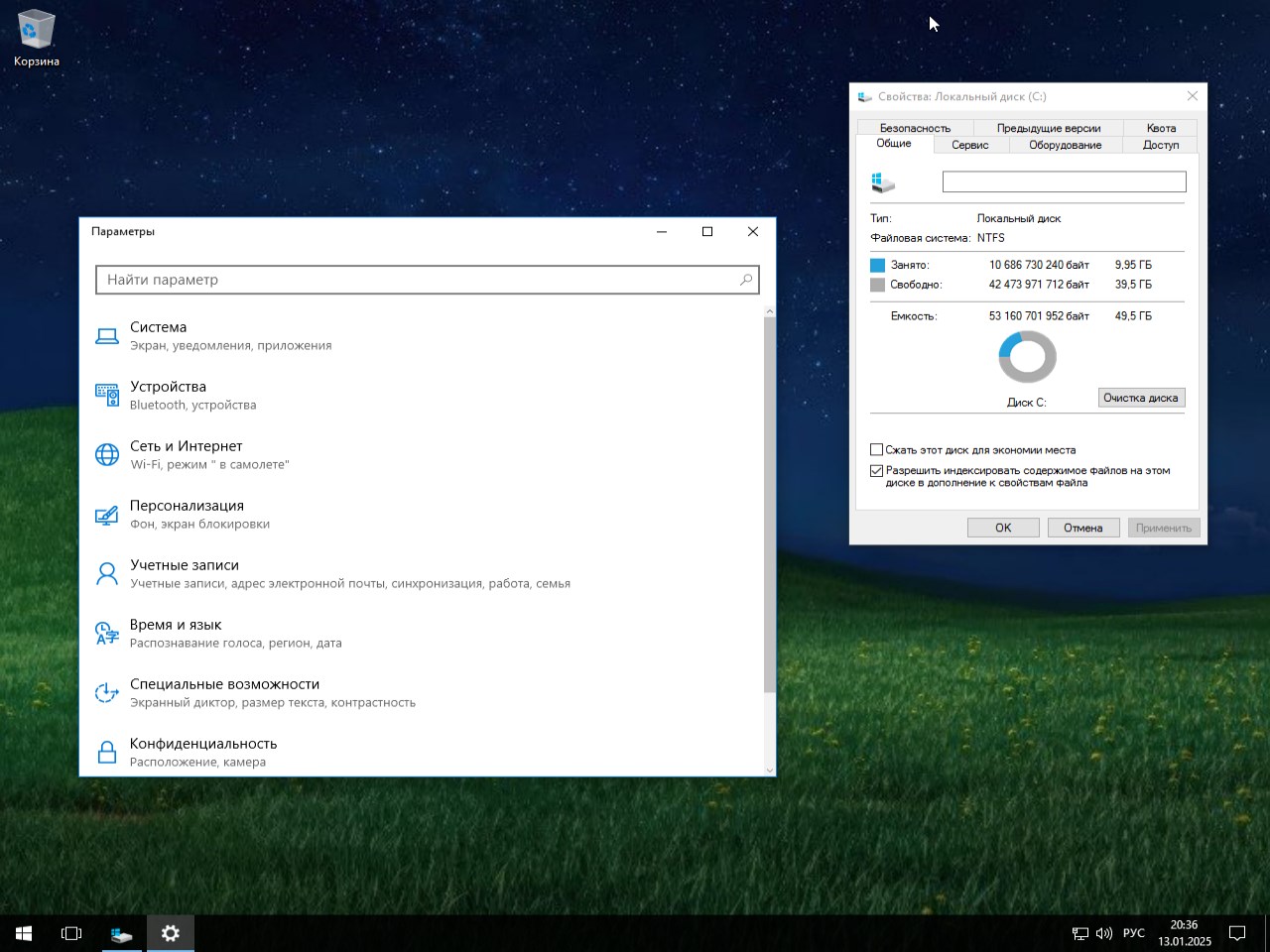The image size is (1270, 952).
Task: Open Специальные возможности icon
Action: point(106,693)
